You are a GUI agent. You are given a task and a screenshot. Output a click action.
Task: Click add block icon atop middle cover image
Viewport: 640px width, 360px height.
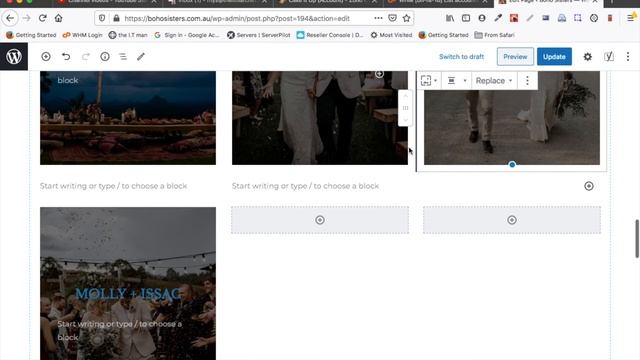click(x=379, y=74)
